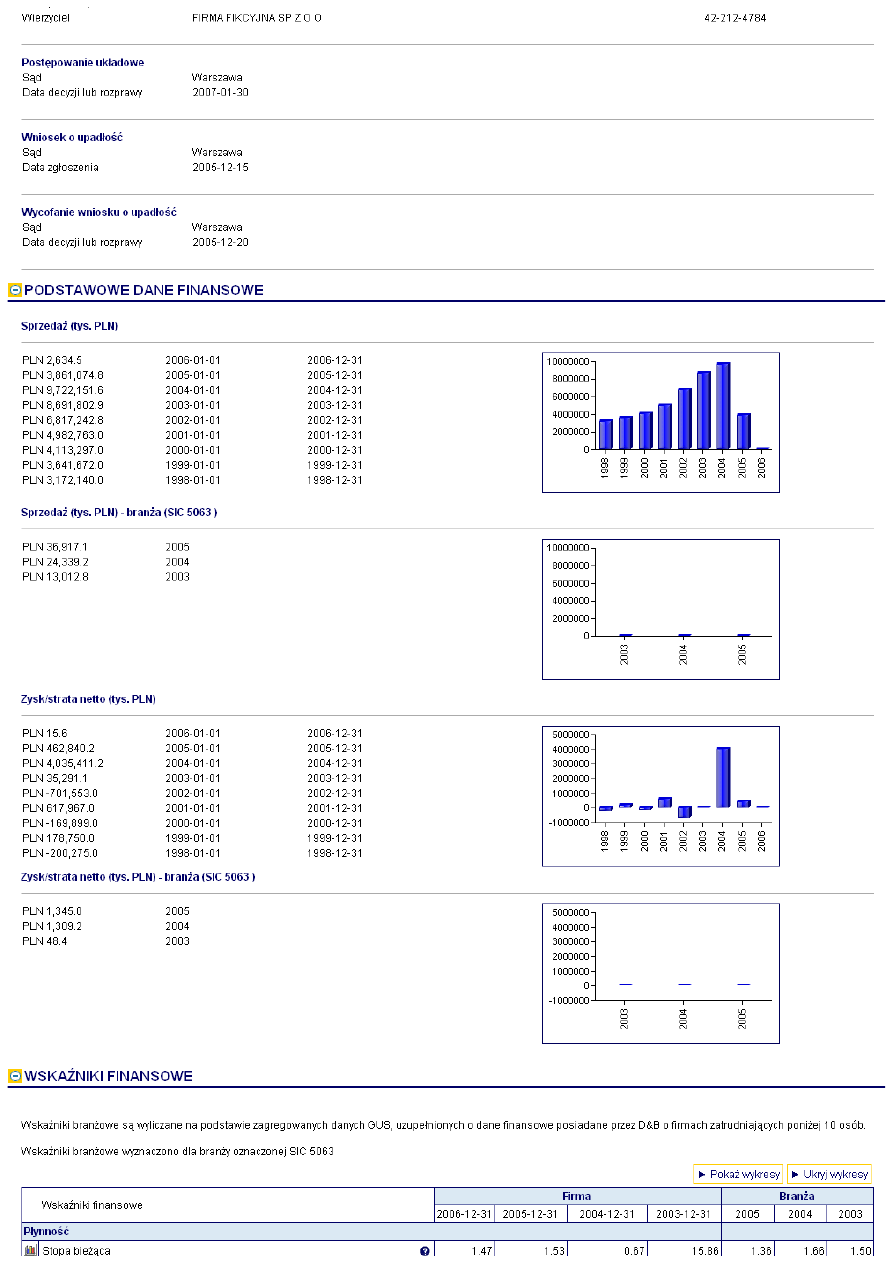Select the Sprzedaż company bar chart
The height and width of the screenshot is (1263, 893).
pyautogui.click(x=660, y=422)
